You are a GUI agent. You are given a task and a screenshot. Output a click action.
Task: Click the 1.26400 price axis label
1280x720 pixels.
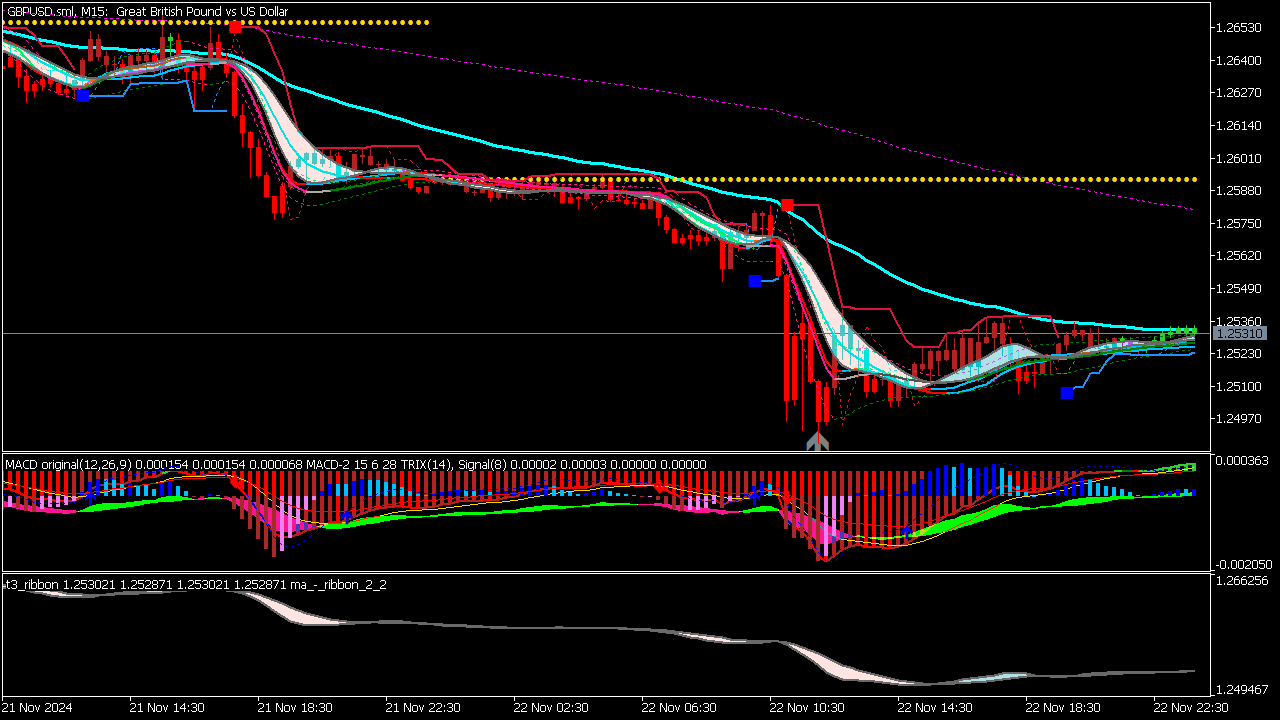1237,60
